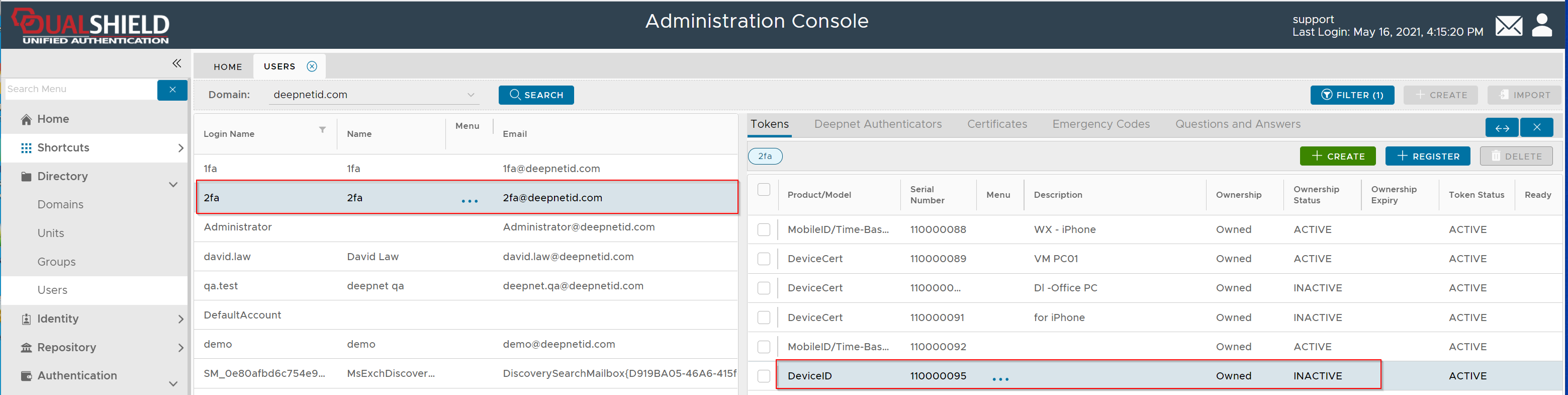Open the Emergency Codes tab
This screenshot has height=395, width=1568.
pyautogui.click(x=1100, y=124)
